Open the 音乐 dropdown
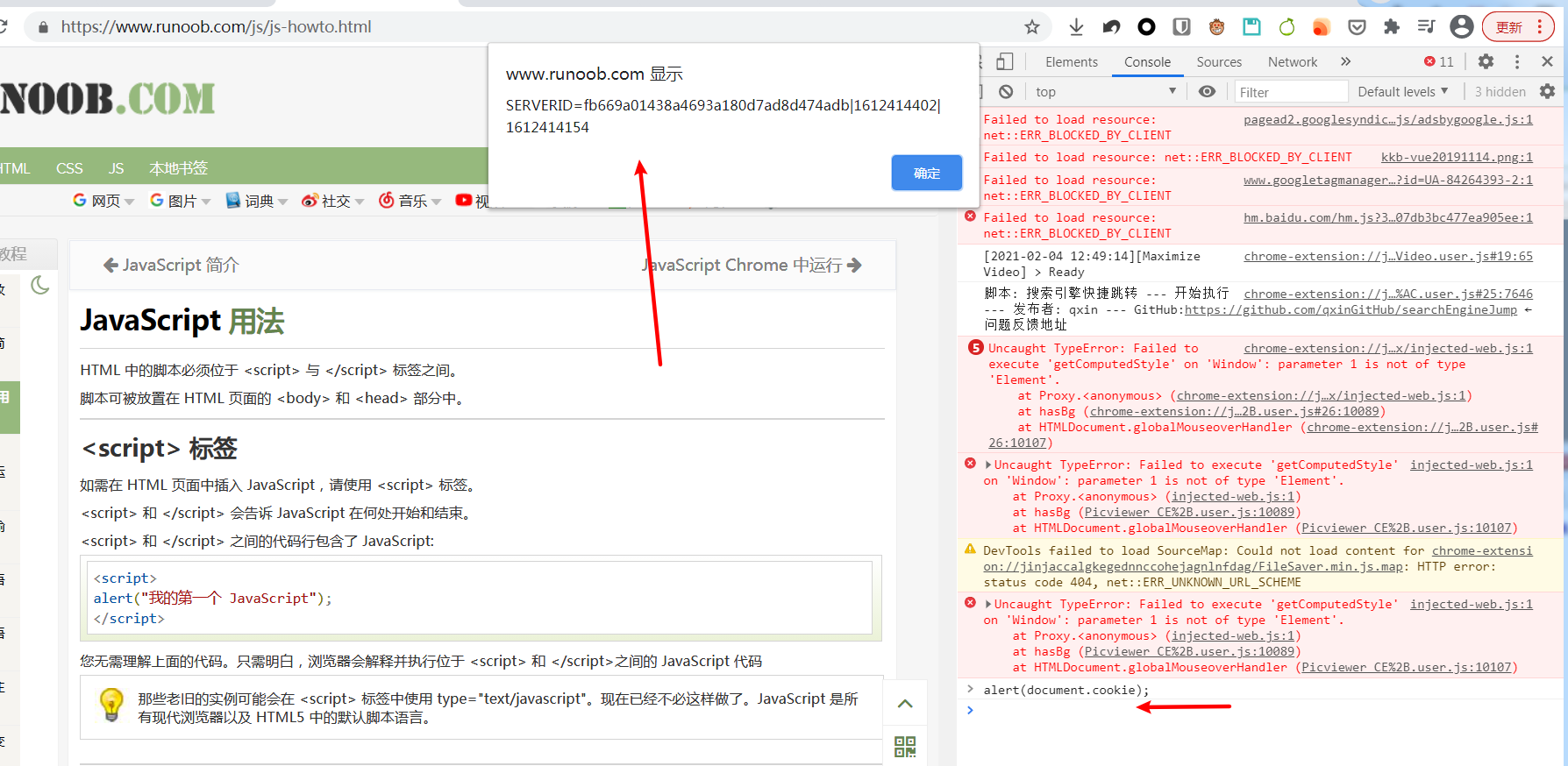The image size is (1568, 766). [x=410, y=201]
